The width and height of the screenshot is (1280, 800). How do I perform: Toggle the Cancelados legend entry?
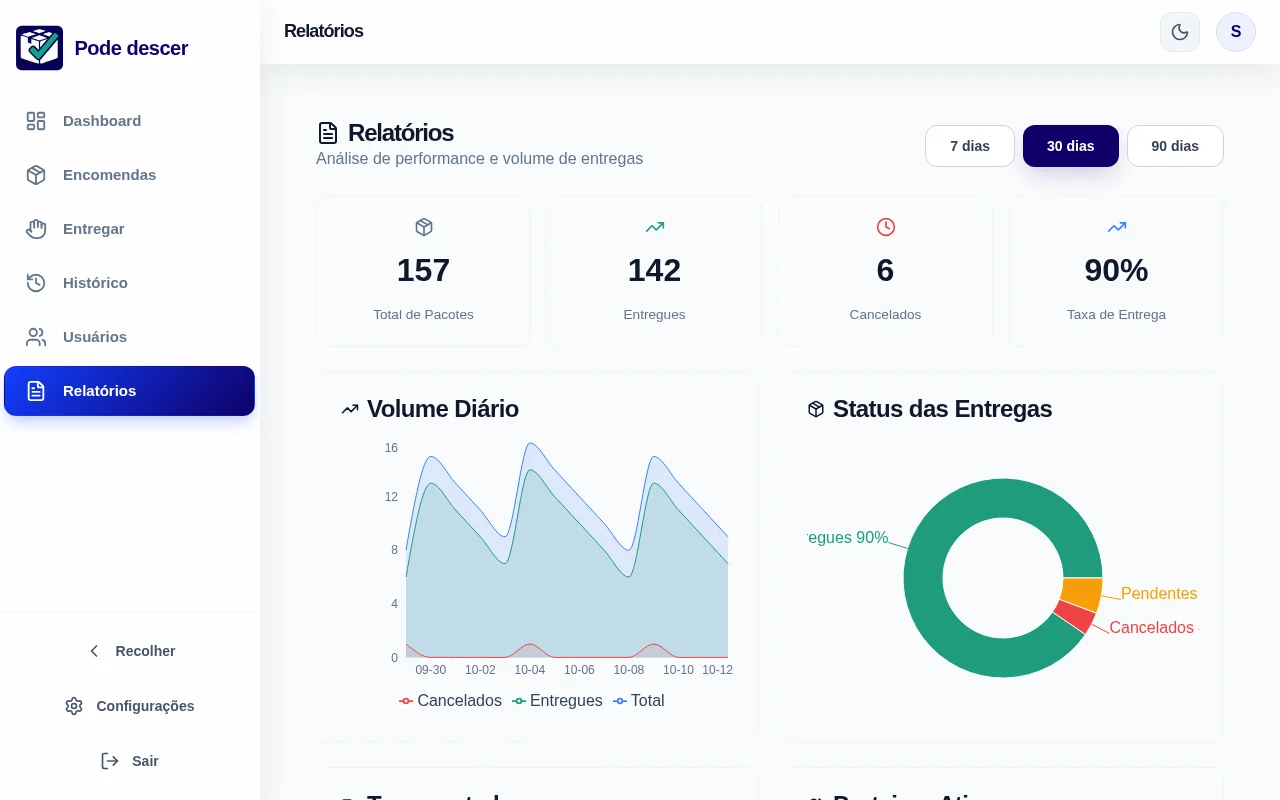point(450,701)
